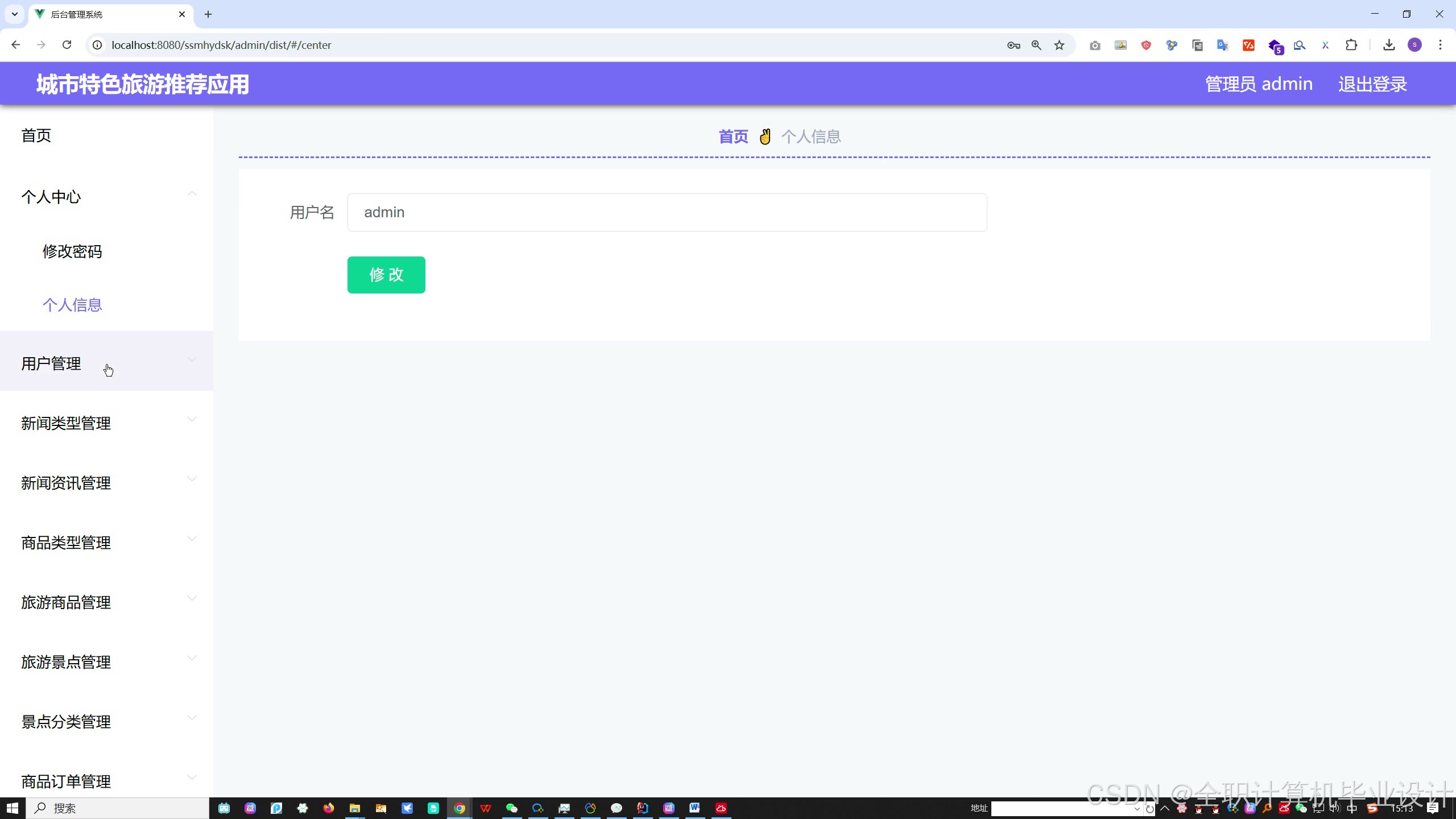The height and width of the screenshot is (819, 1456).
Task: Select 修改密码 in the sidebar
Action: click(x=72, y=251)
